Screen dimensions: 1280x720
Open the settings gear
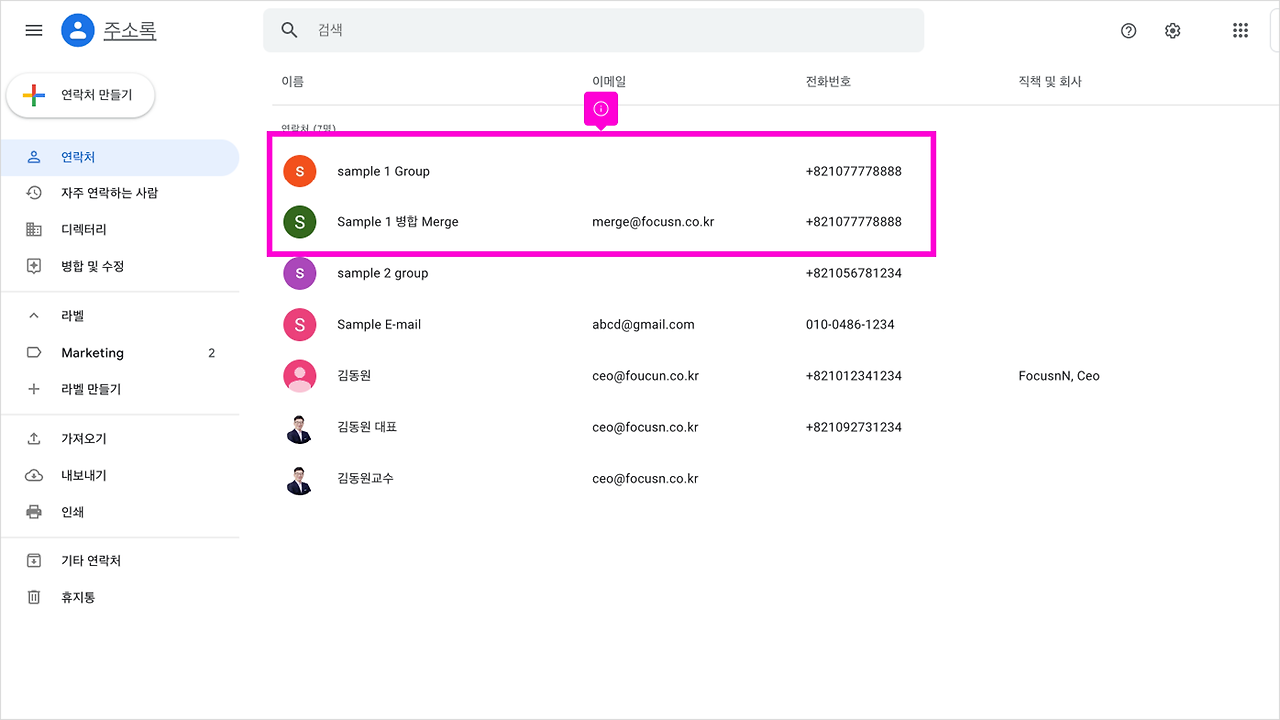click(1172, 31)
